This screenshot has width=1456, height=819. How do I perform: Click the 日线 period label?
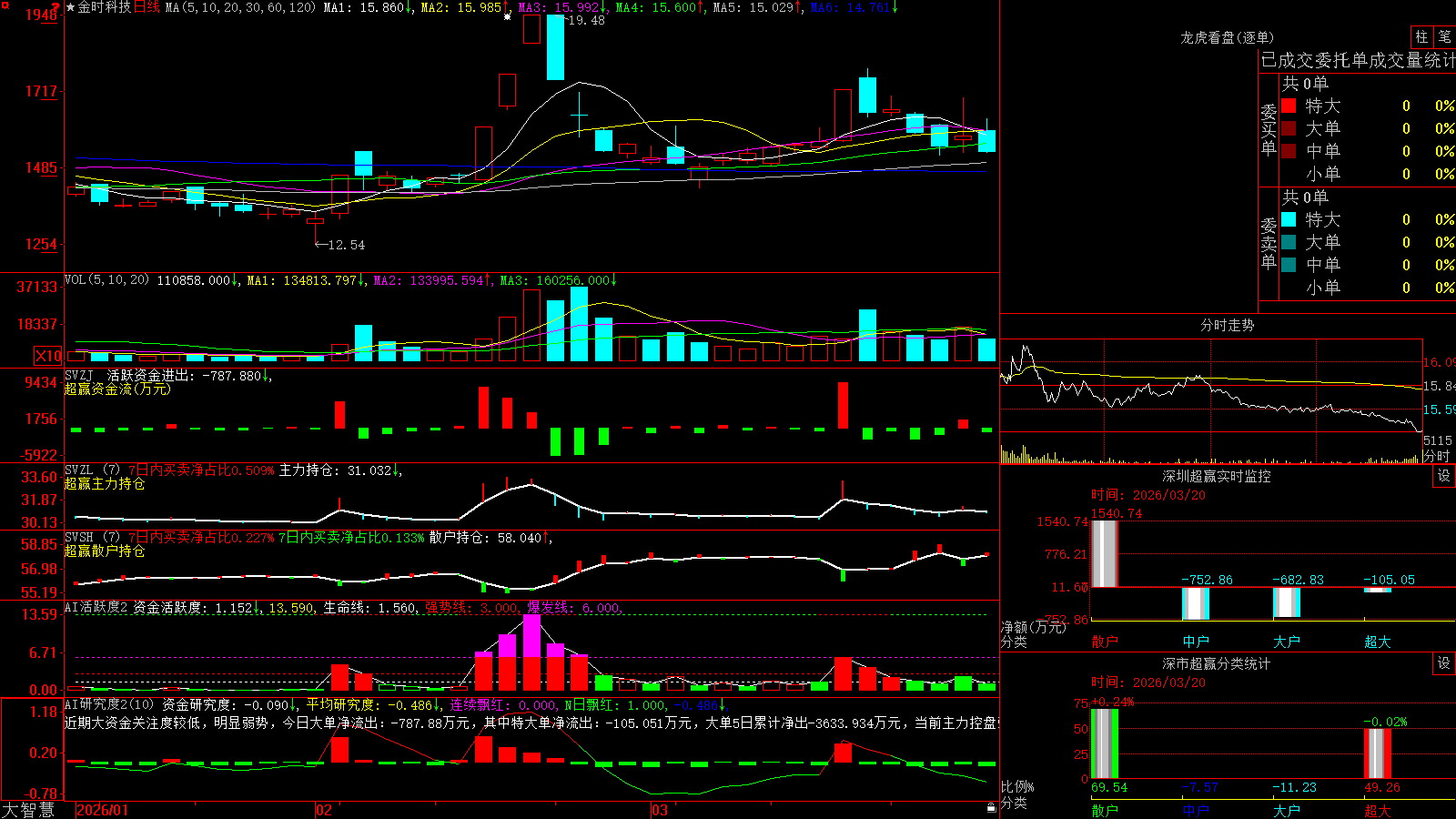[x=147, y=7]
